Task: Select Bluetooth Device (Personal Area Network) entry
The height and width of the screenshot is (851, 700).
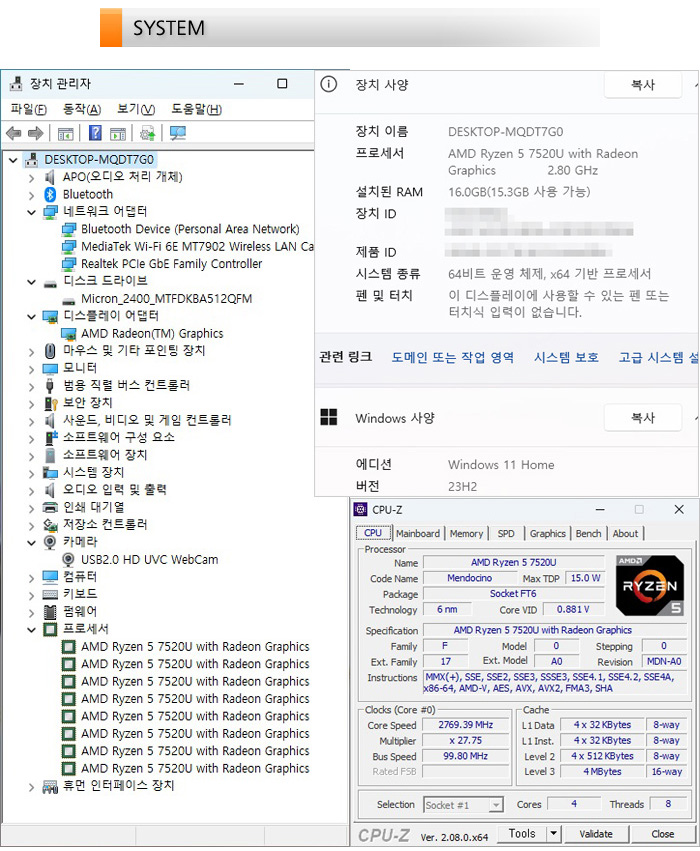Action: click(x=190, y=230)
